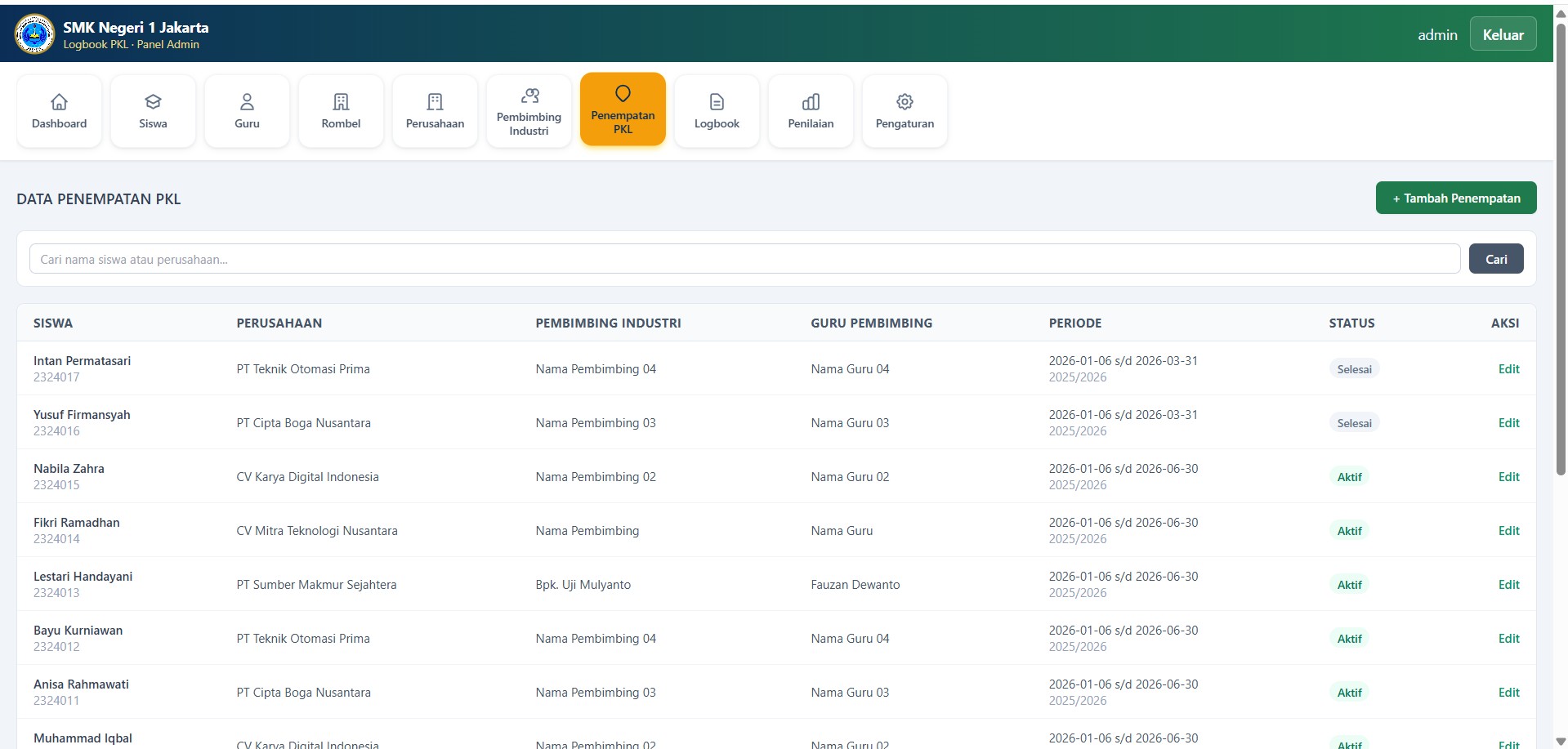
Task: Click STATUS column header
Action: (x=1351, y=323)
